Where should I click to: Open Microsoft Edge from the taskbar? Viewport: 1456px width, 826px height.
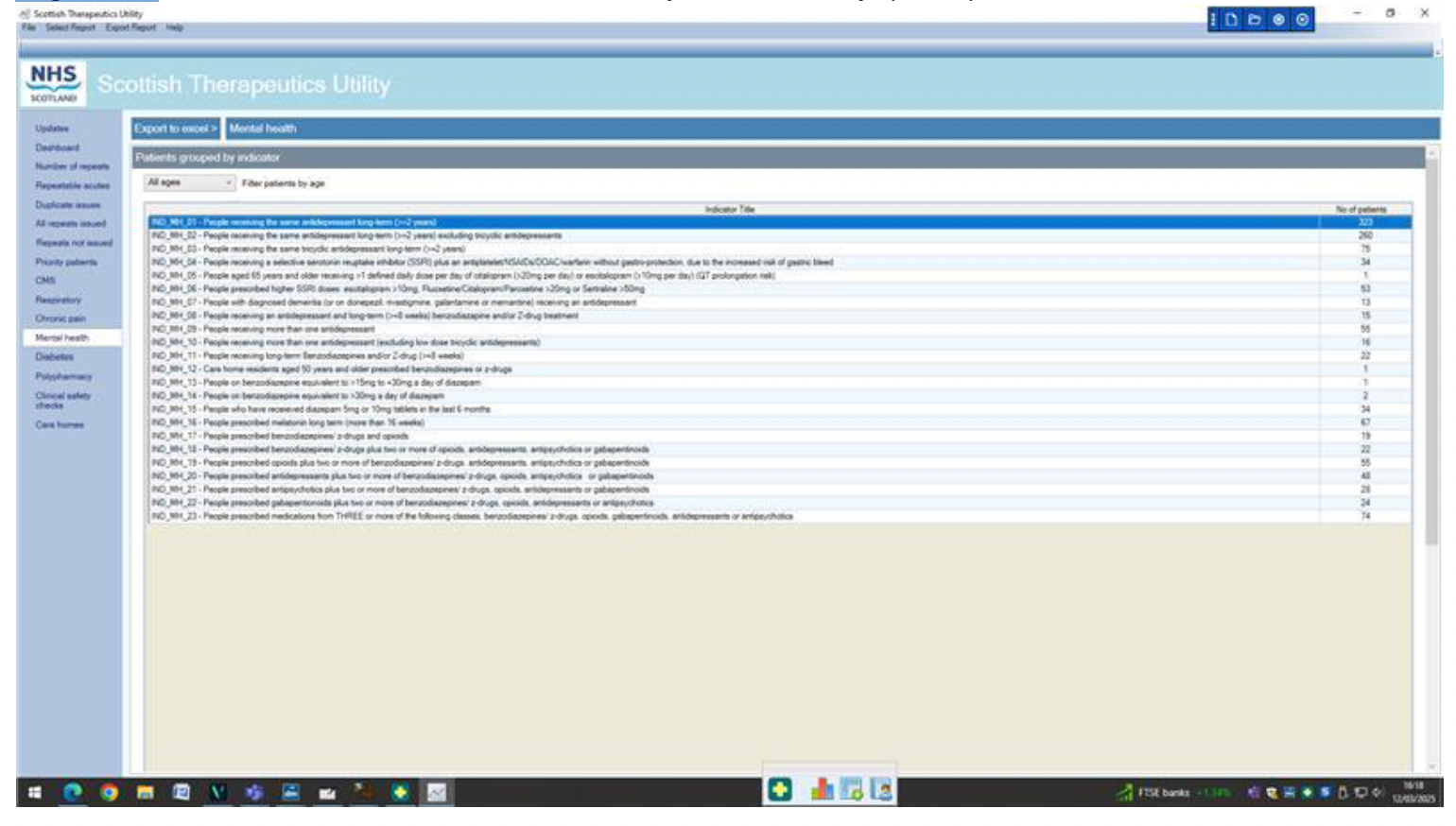pos(72,792)
